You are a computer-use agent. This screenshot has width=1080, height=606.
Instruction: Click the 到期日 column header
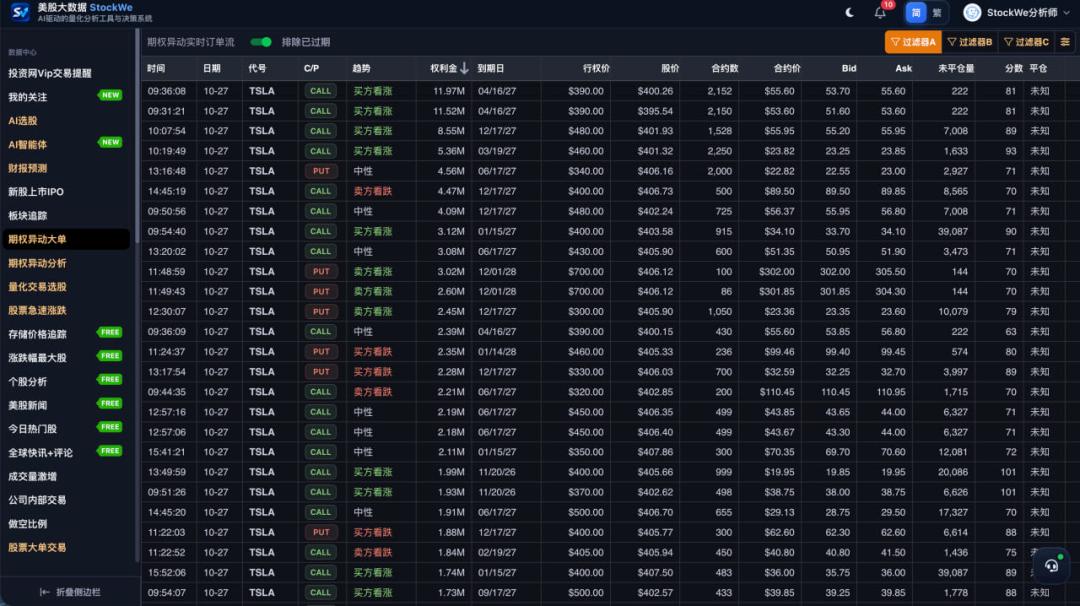coord(490,68)
